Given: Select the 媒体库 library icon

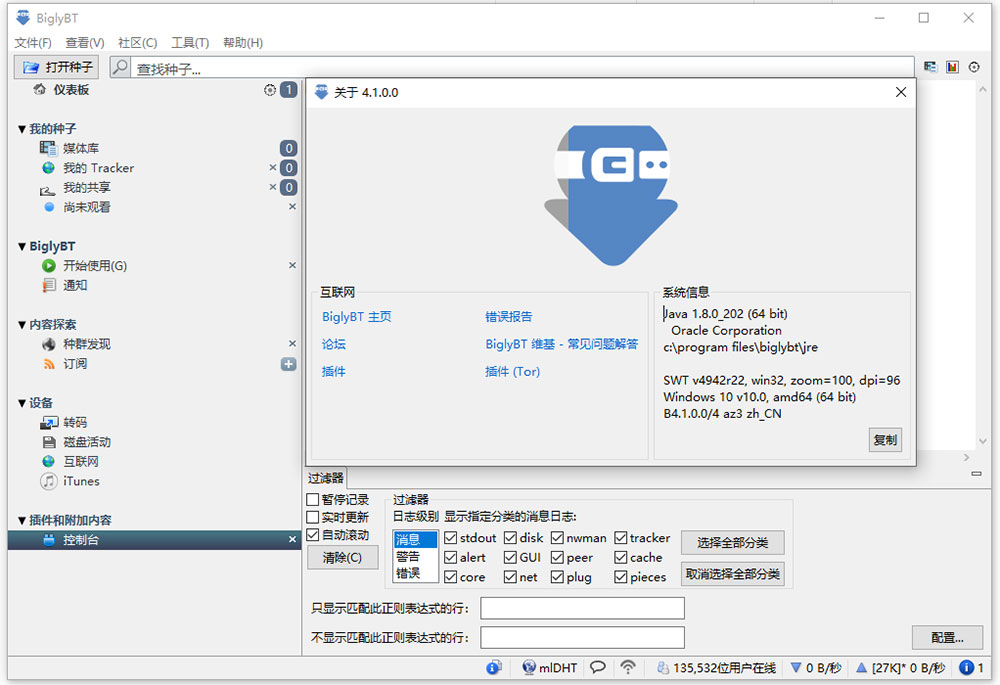Looking at the screenshot, I should [x=48, y=148].
